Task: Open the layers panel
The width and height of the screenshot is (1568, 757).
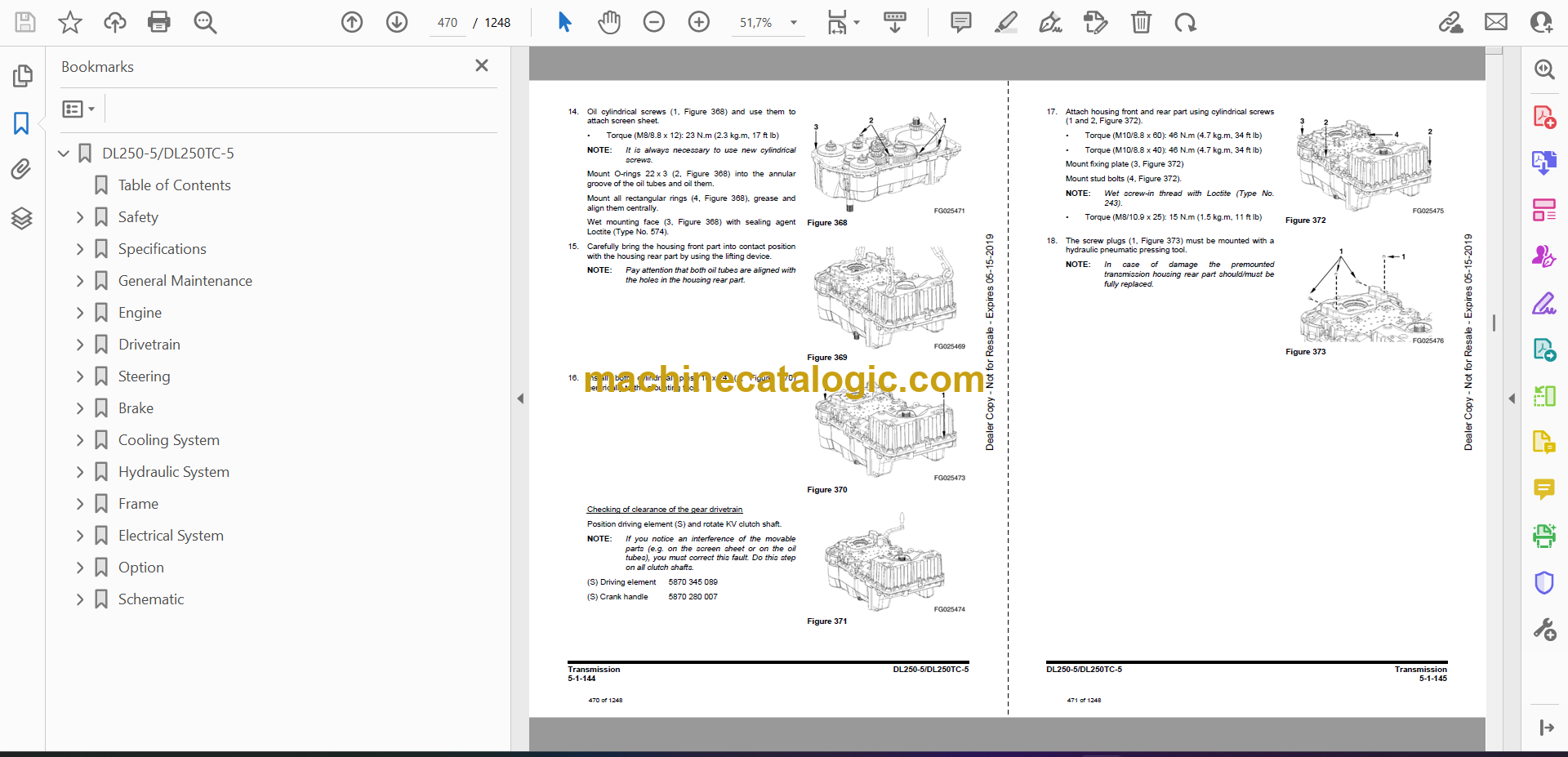Action: point(22,218)
